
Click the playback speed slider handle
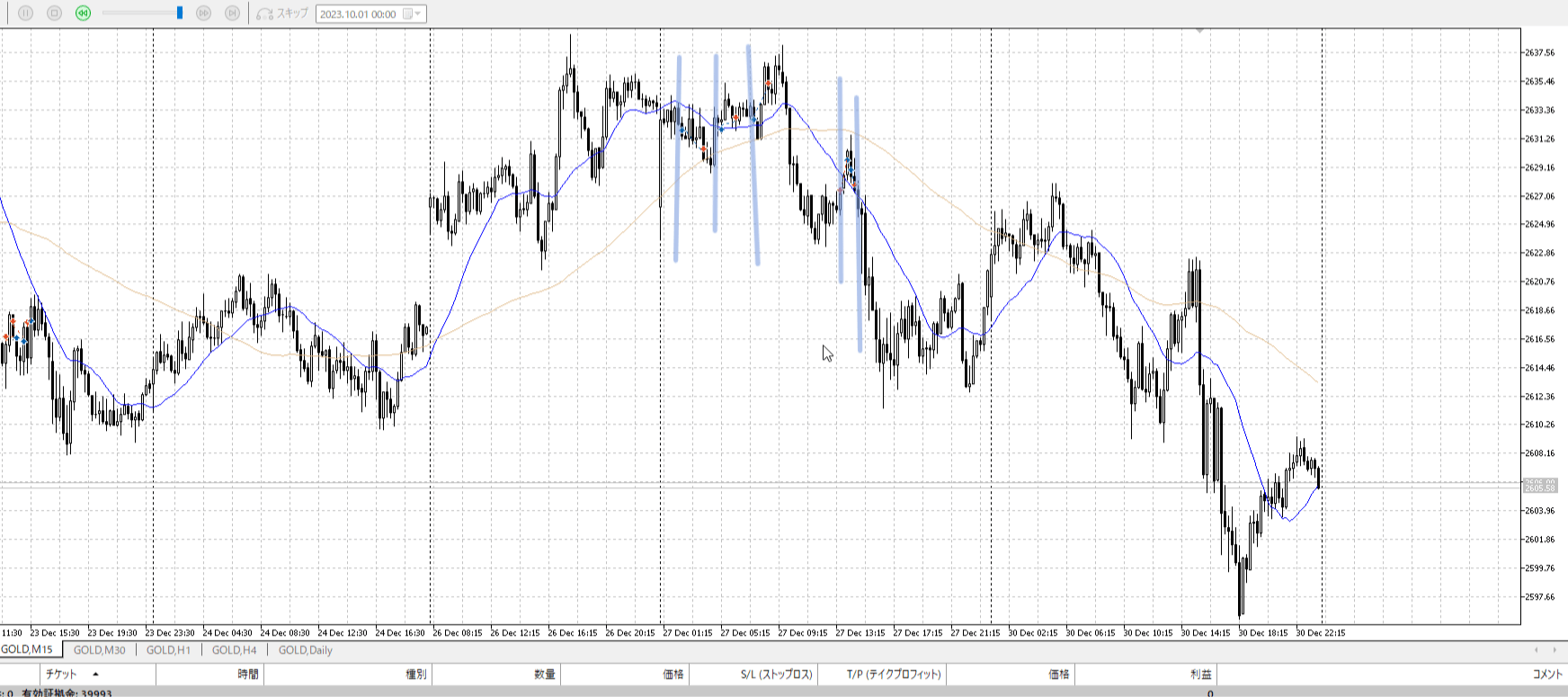[x=180, y=13]
